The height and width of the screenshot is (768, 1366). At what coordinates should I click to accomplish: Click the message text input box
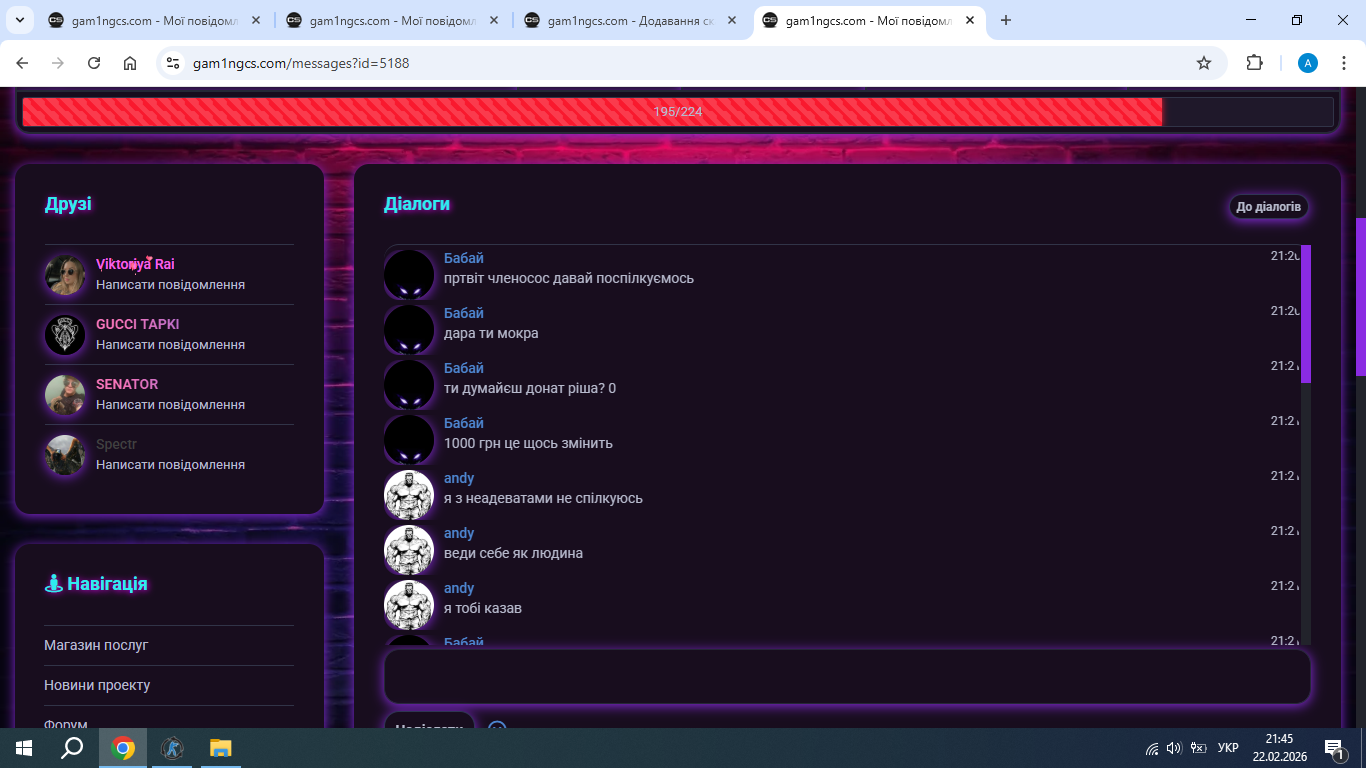click(x=847, y=677)
